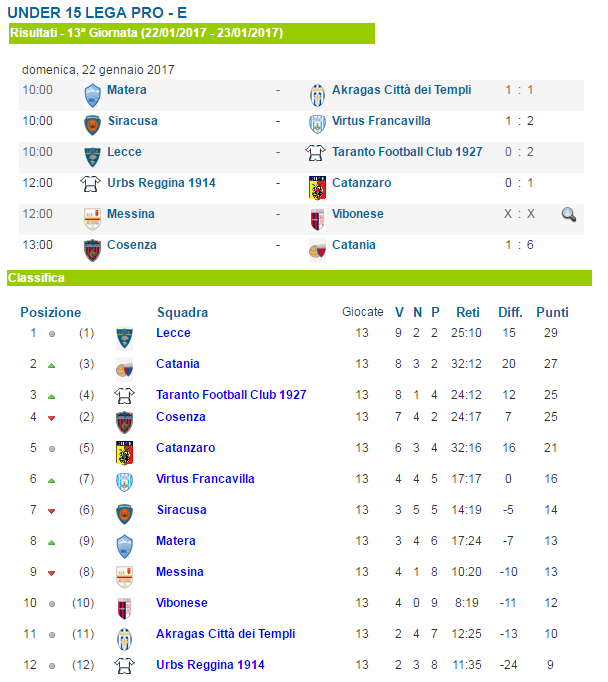This screenshot has height=682, width=608.
Task: Open match details magnifier for Messina-Vibonese
Action: click(568, 214)
